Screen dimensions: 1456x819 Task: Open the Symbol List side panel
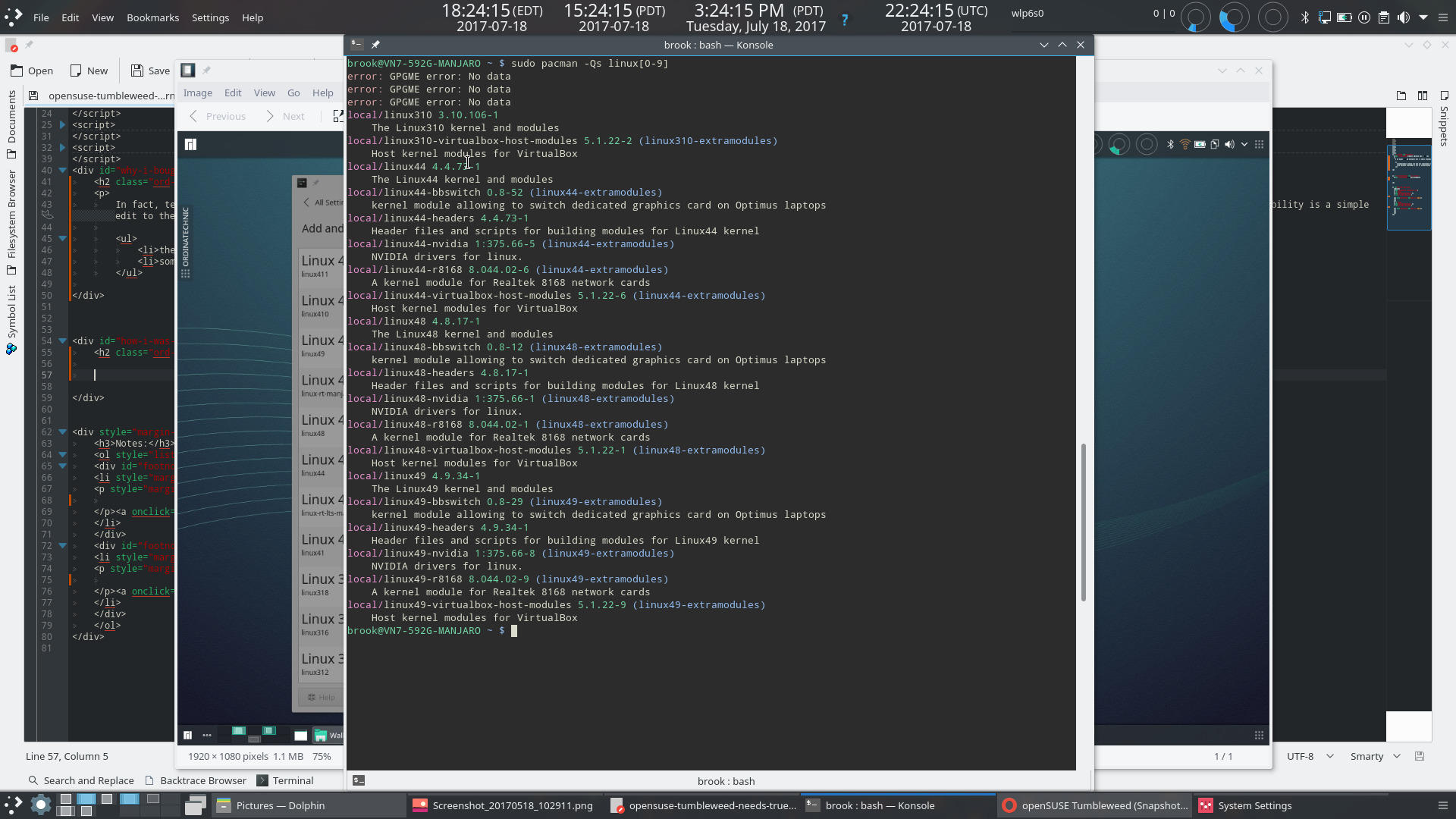coord(11,320)
